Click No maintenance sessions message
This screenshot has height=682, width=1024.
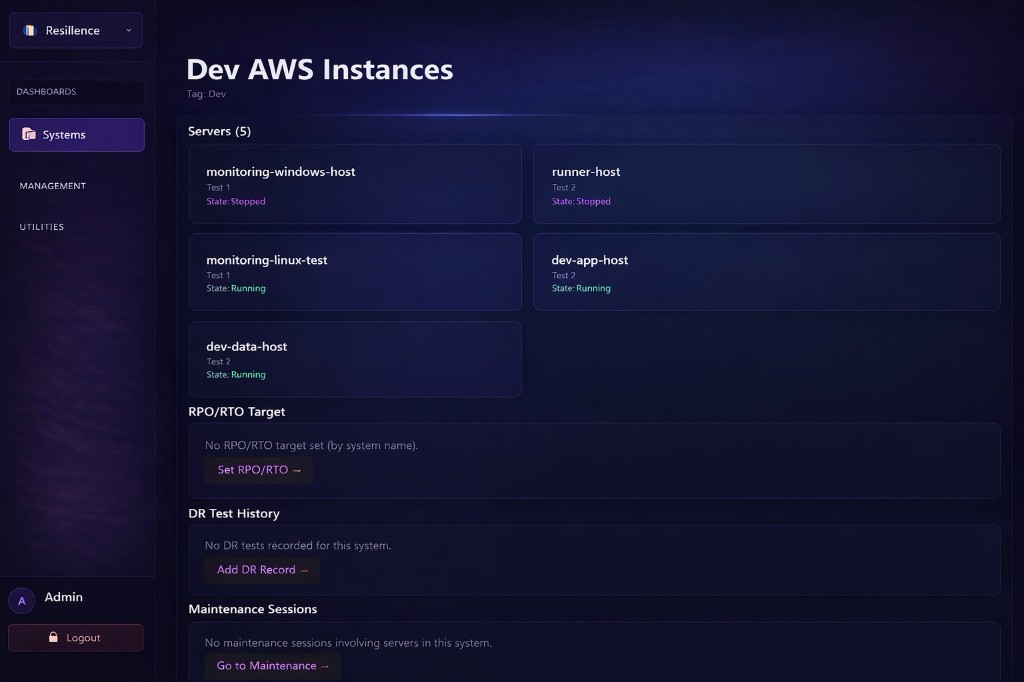pyautogui.click(x=348, y=643)
